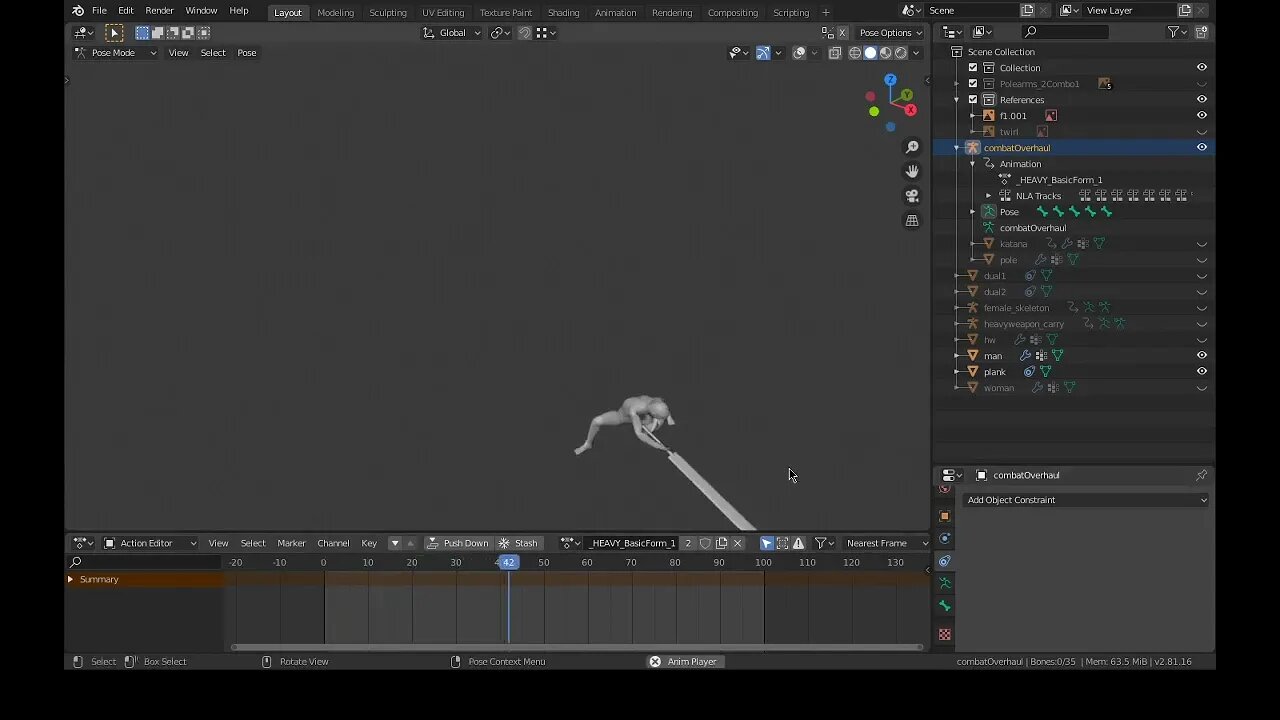The height and width of the screenshot is (720, 1280).
Task: Show the woman object via eye icon
Action: 1202,388
